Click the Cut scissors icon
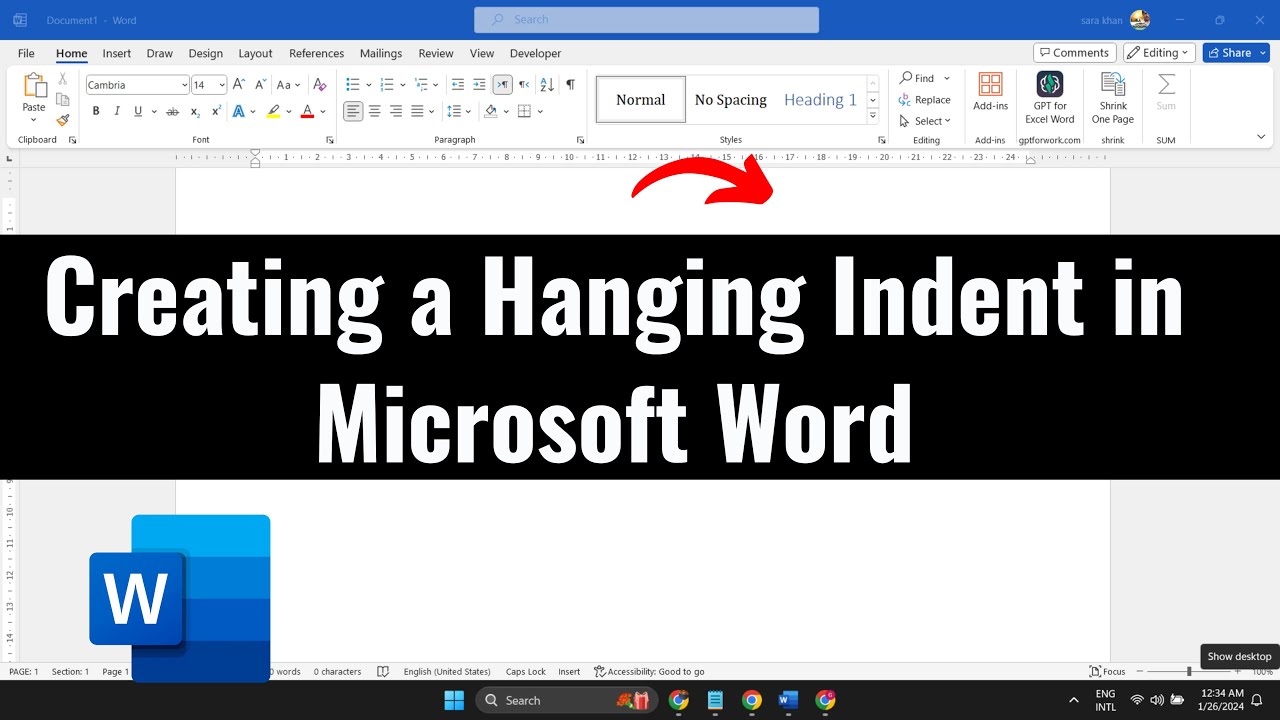 tap(63, 78)
